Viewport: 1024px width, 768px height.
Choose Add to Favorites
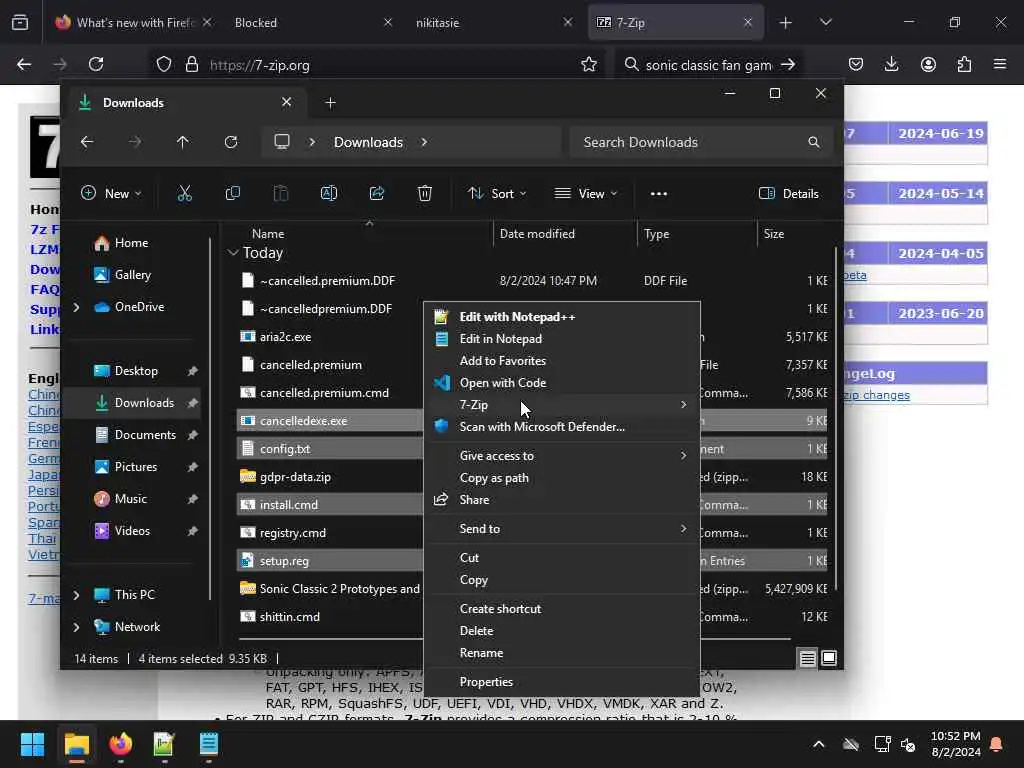tap(562, 360)
